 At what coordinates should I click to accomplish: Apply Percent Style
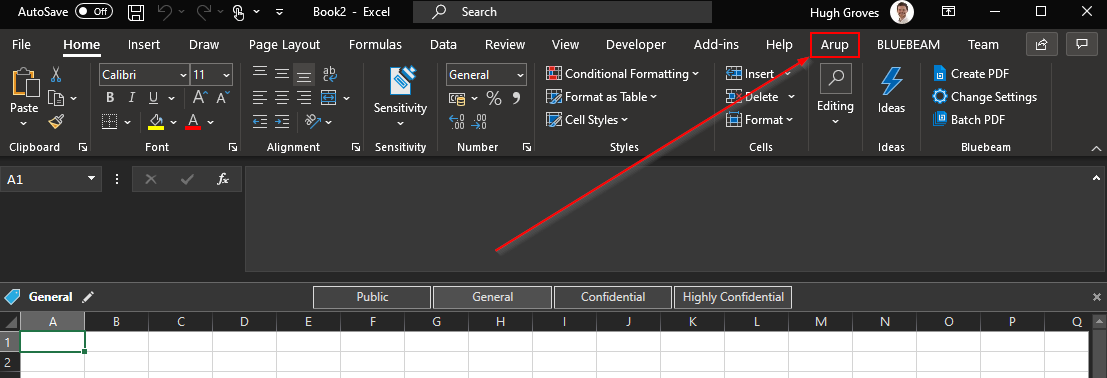(x=493, y=98)
